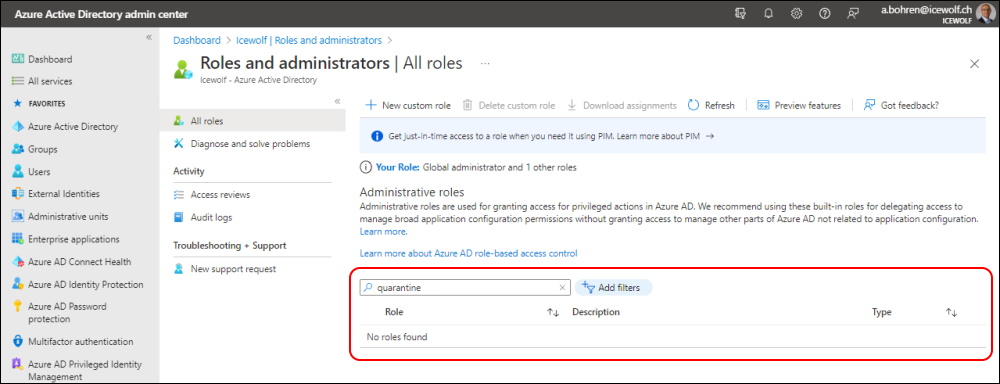
Task: Click the role search box containing quarantine
Action: tap(465, 288)
